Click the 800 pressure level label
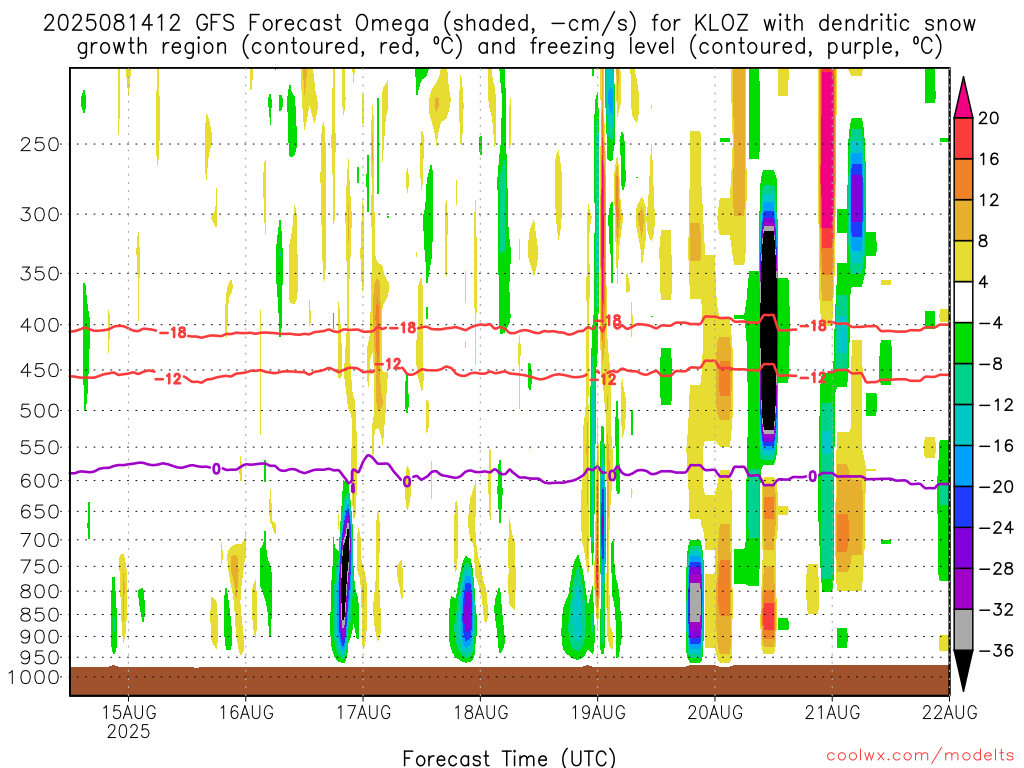This screenshot has width=1024, height=768. click(40, 592)
